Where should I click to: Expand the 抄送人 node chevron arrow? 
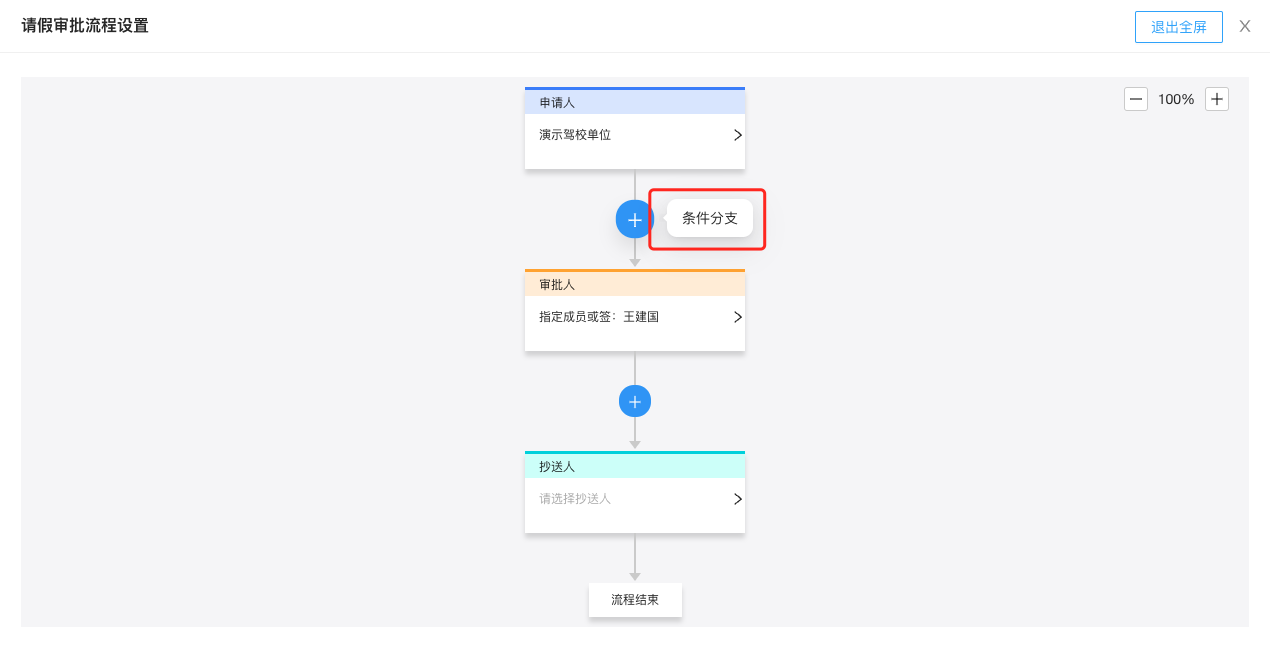click(738, 499)
